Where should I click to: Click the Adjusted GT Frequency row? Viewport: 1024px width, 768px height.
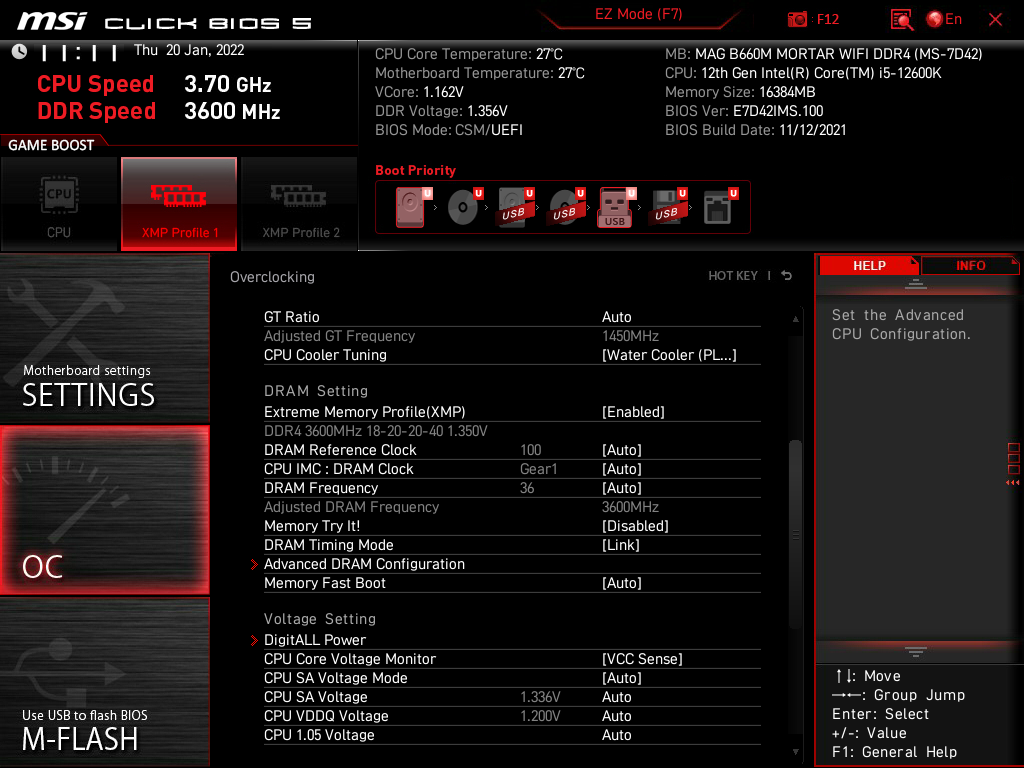512,336
